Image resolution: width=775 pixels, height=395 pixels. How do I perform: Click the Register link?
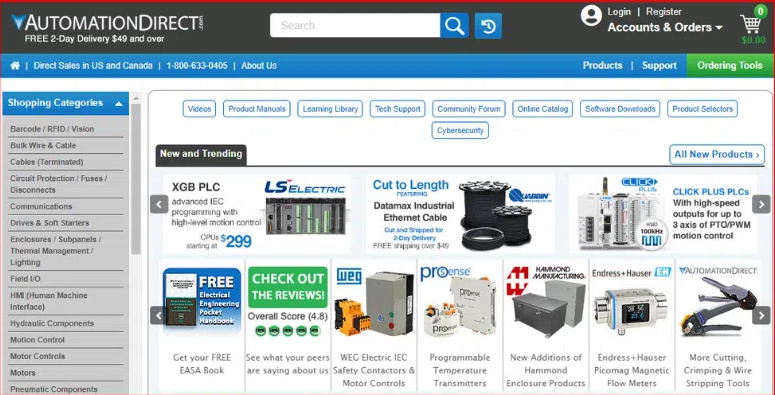pyautogui.click(x=664, y=11)
